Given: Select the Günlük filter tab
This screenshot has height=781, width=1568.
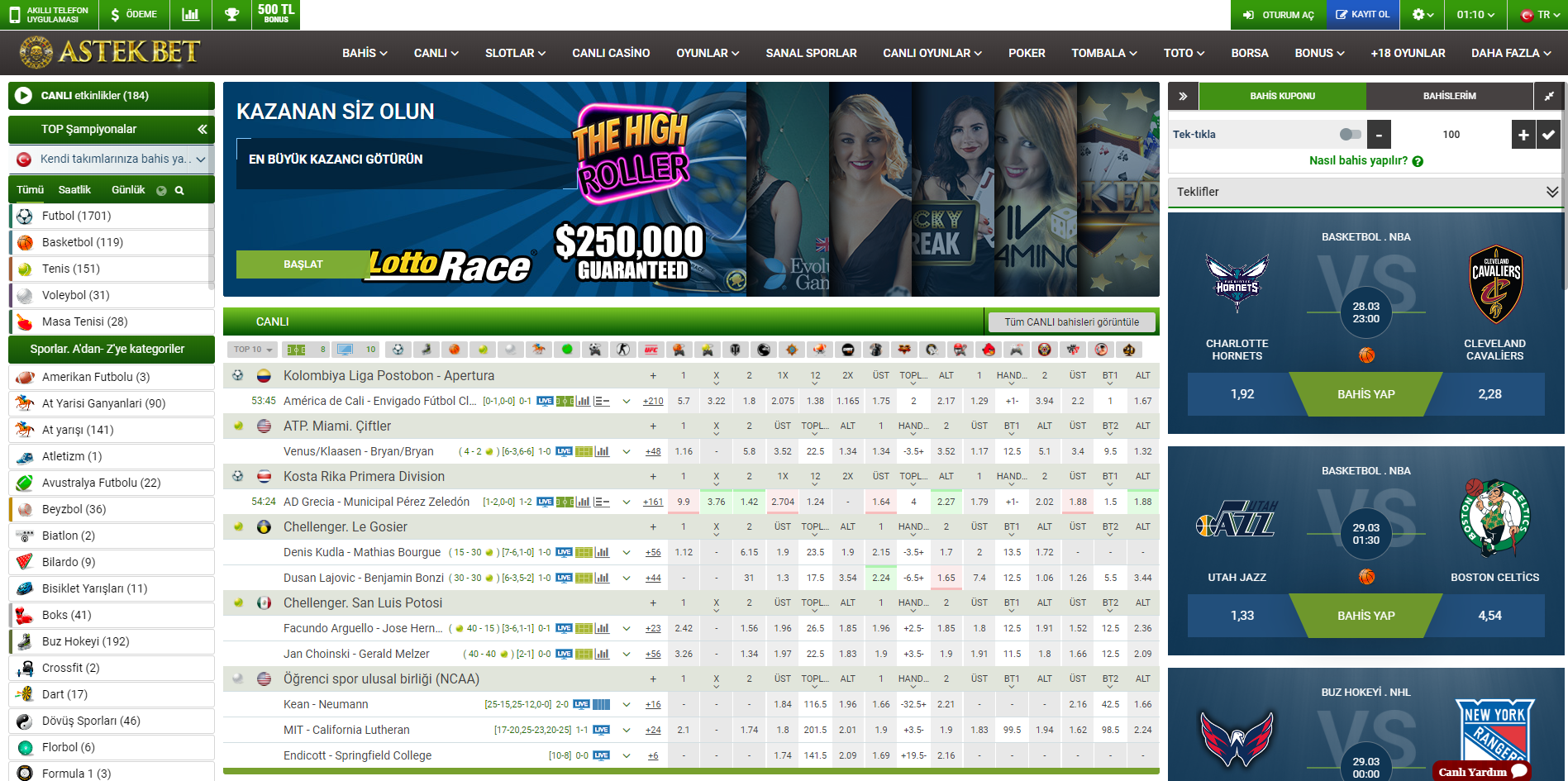Looking at the screenshot, I should click(x=128, y=190).
